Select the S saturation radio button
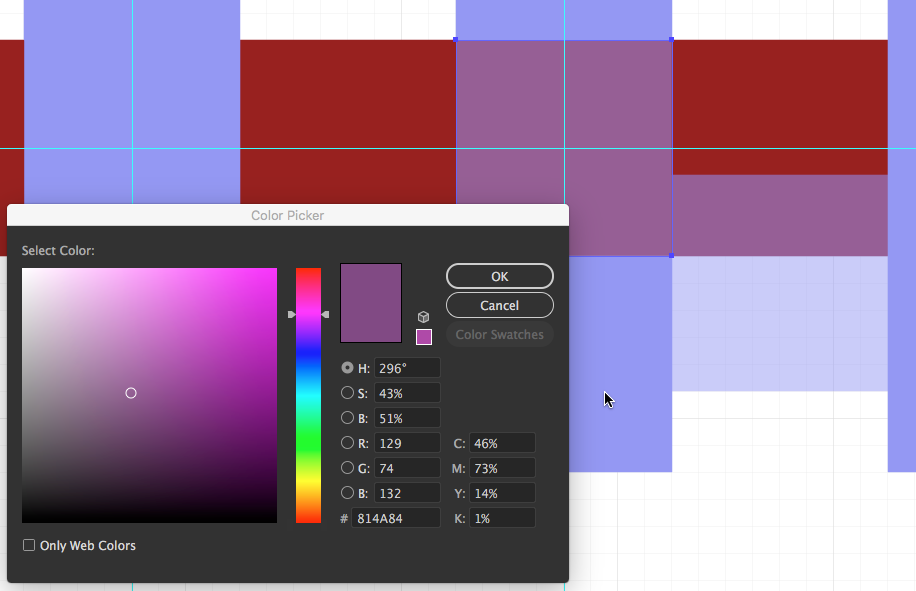 tap(347, 393)
